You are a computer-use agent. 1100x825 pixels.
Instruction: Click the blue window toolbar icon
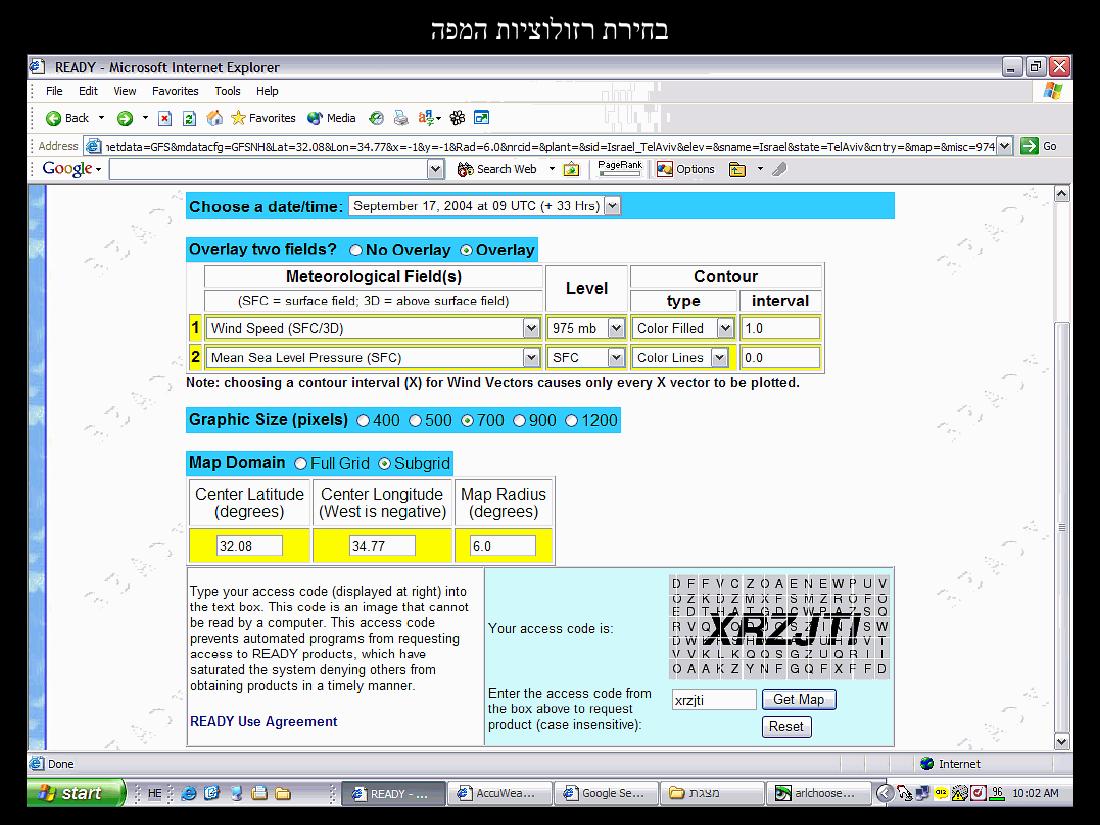tap(481, 118)
